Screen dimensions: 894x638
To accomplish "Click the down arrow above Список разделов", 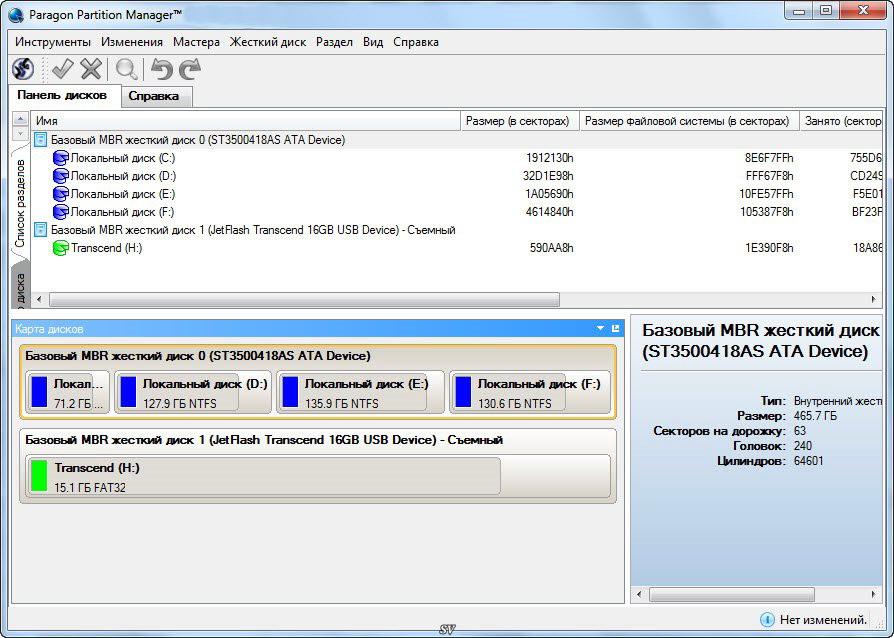I will (20, 133).
